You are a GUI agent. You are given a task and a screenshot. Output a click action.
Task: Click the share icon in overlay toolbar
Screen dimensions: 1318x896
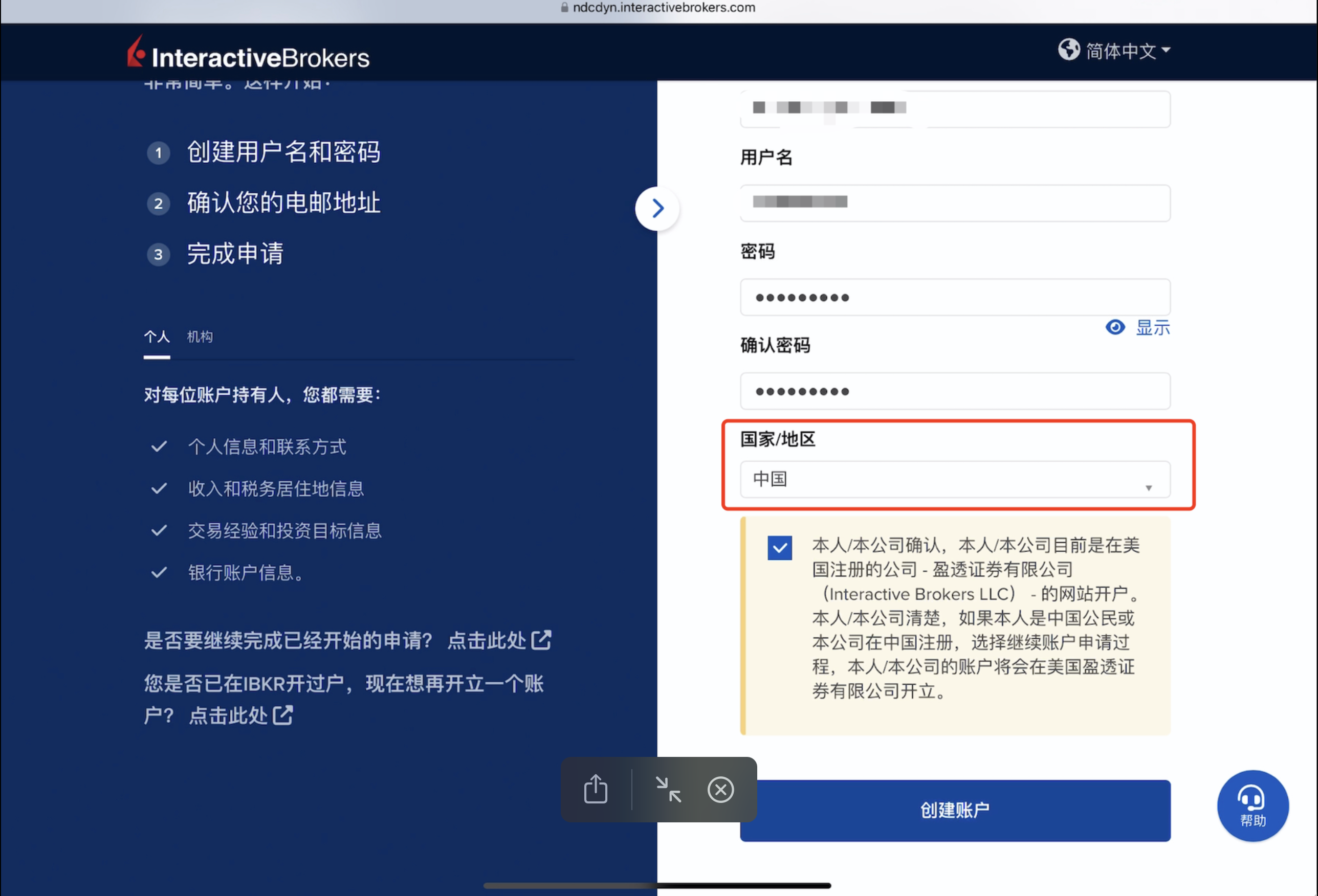click(x=596, y=789)
